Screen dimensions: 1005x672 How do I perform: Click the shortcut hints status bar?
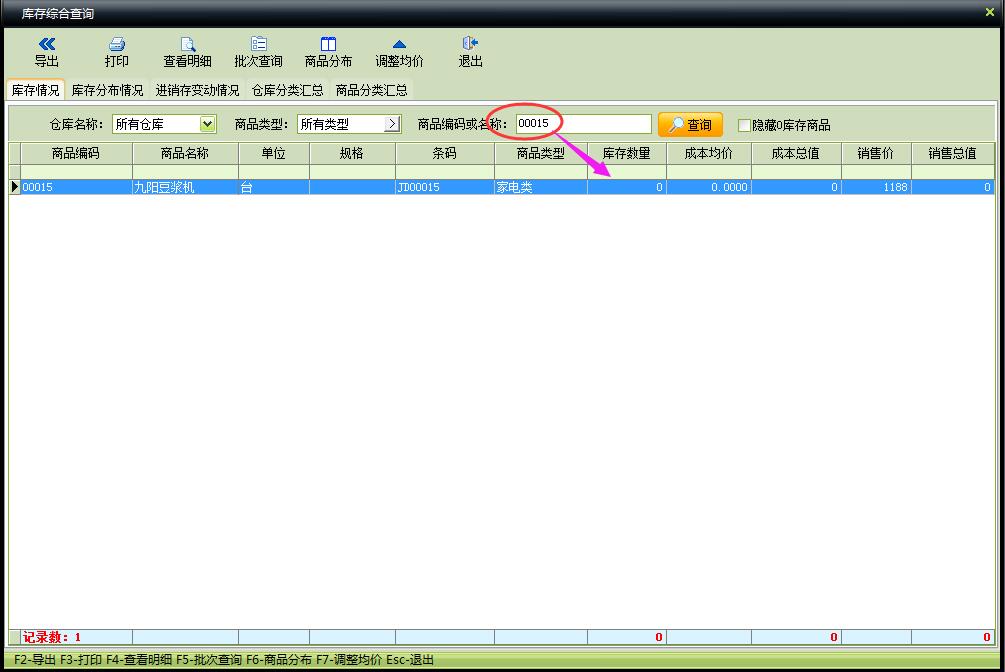tap(502, 659)
